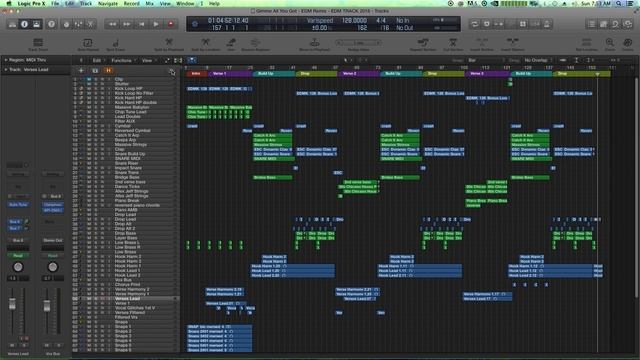
Task: Open the Snap Bar dropdown
Action: click(486, 60)
